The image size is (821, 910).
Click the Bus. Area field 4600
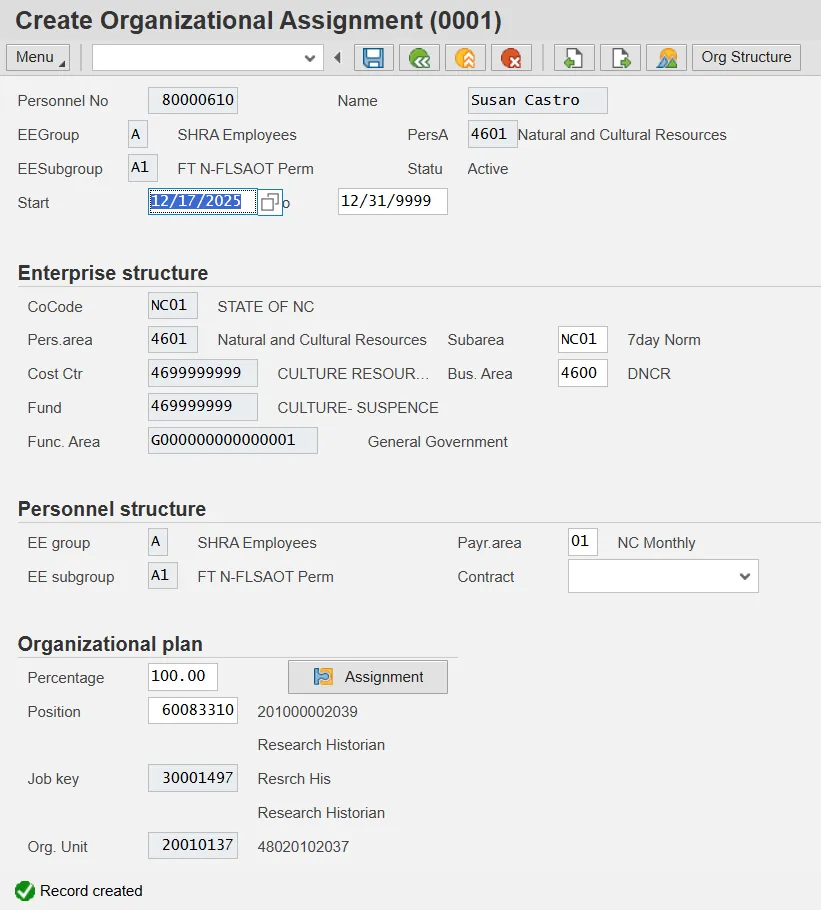pyautogui.click(x=583, y=373)
